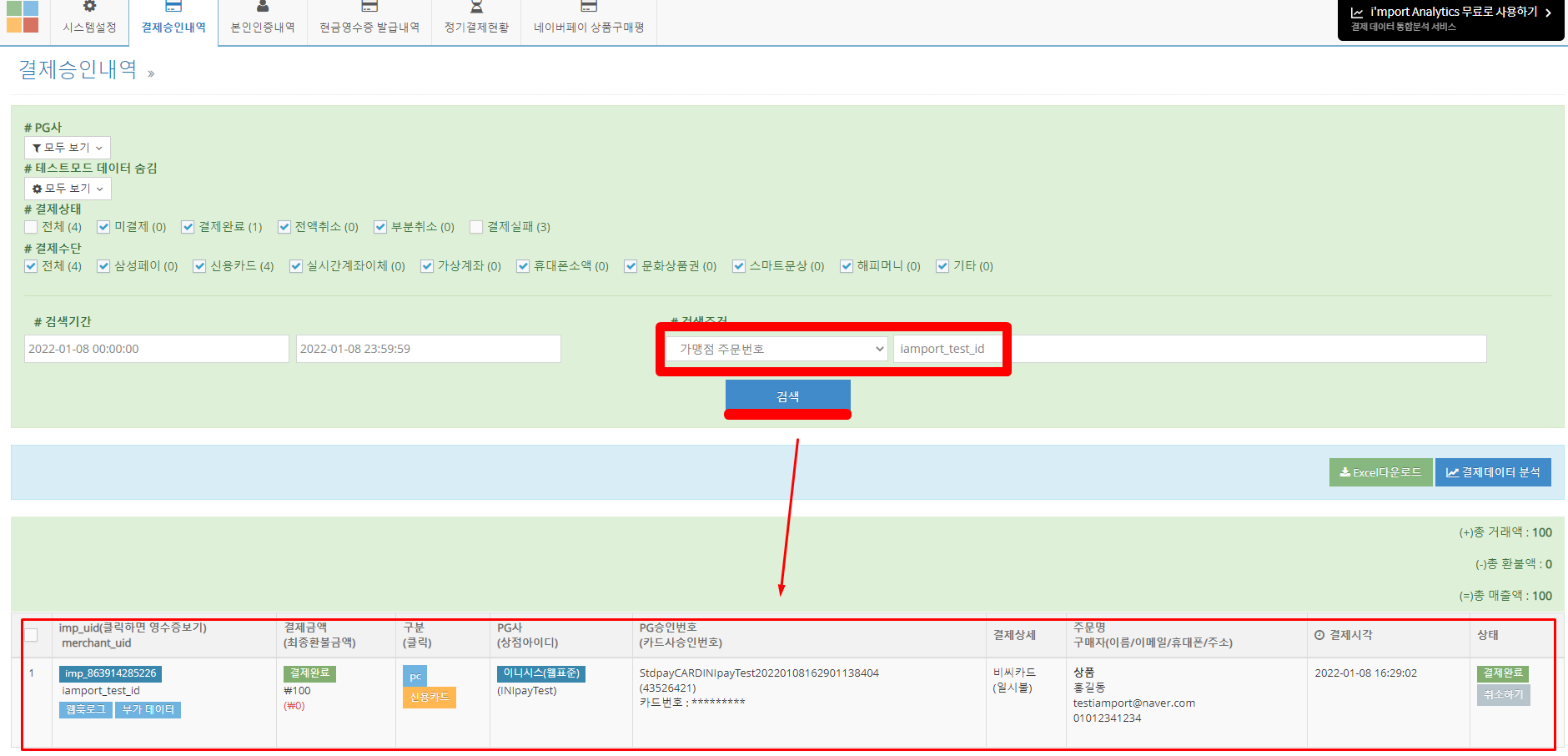Click the icon above 현금영수증 발급내역
The width and height of the screenshot is (1568, 756).
tap(369, 7)
